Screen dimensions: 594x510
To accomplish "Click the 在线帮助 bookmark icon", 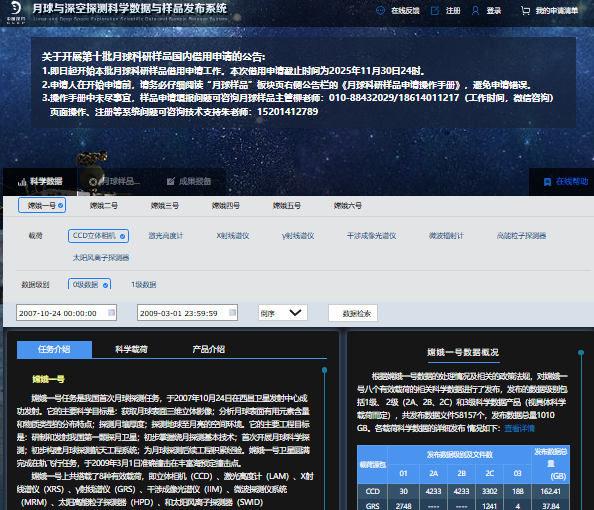I will coord(547,182).
